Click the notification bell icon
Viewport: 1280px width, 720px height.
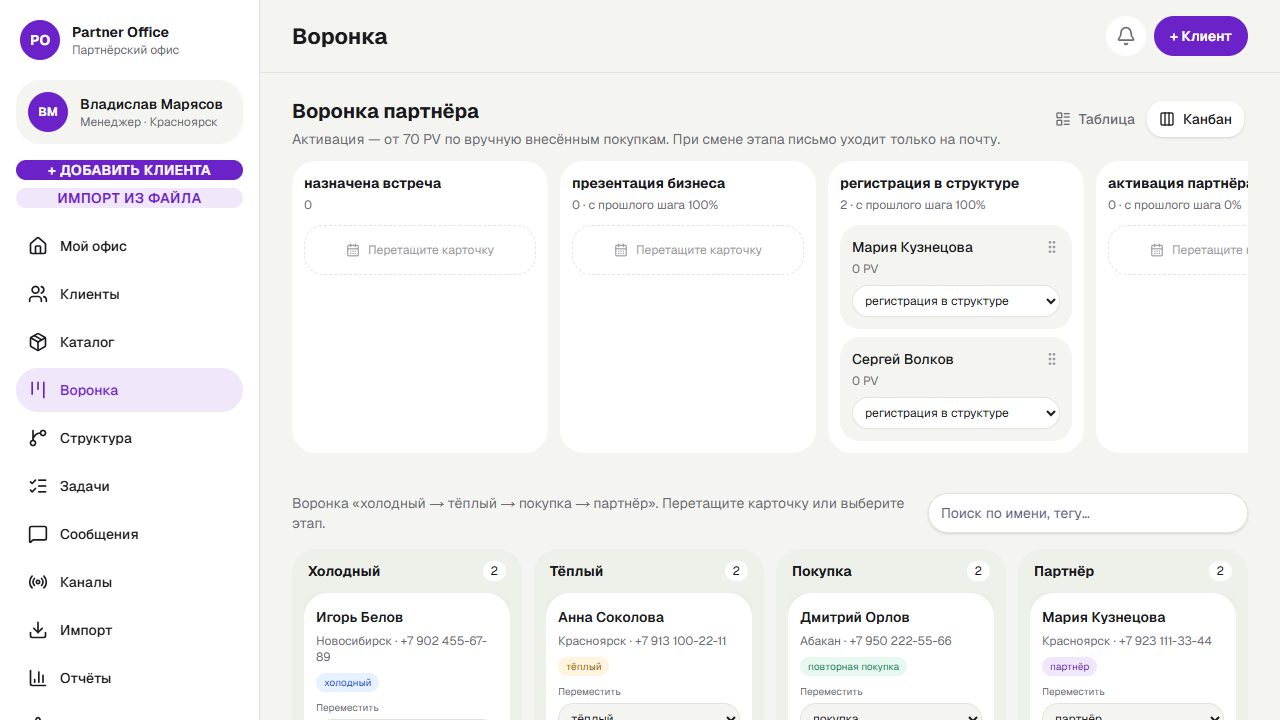(1126, 36)
